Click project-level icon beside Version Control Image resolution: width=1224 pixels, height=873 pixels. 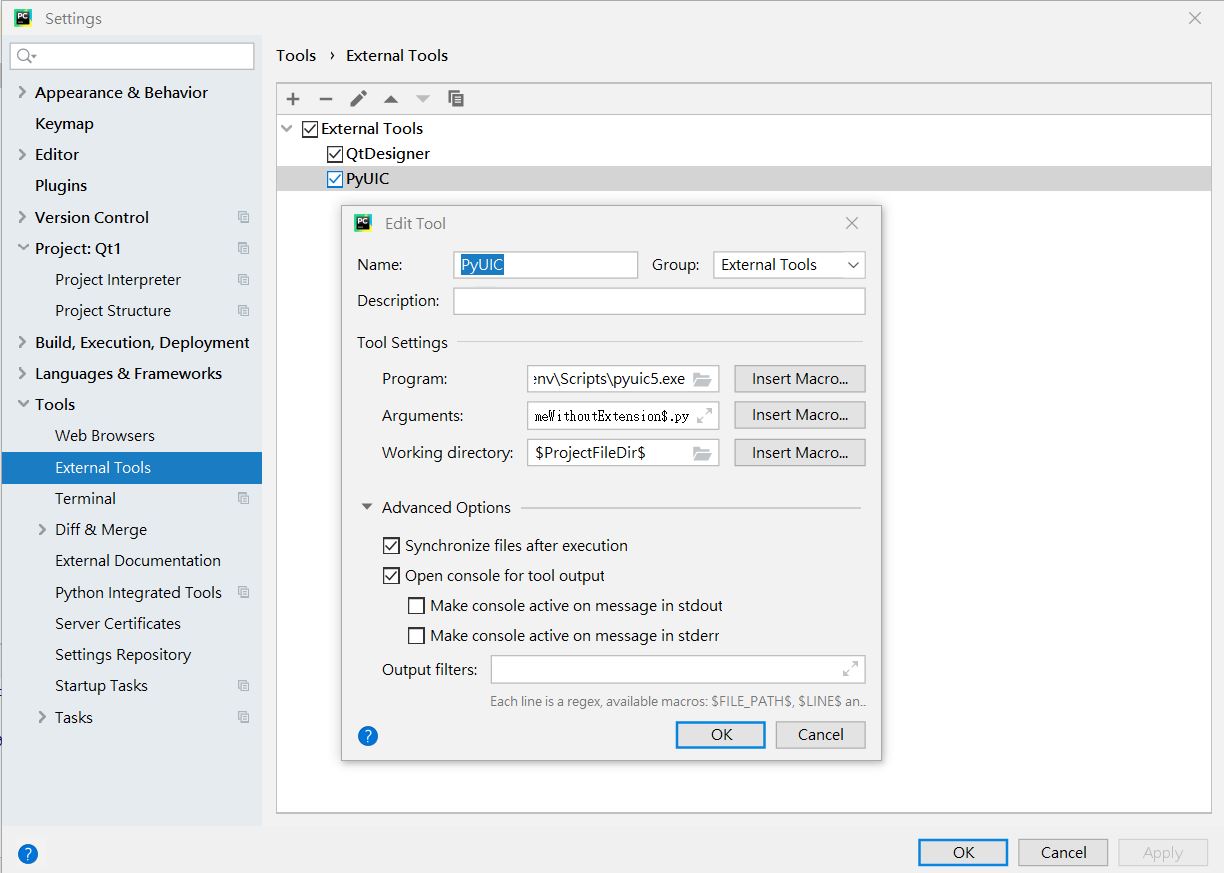pos(244,217)
